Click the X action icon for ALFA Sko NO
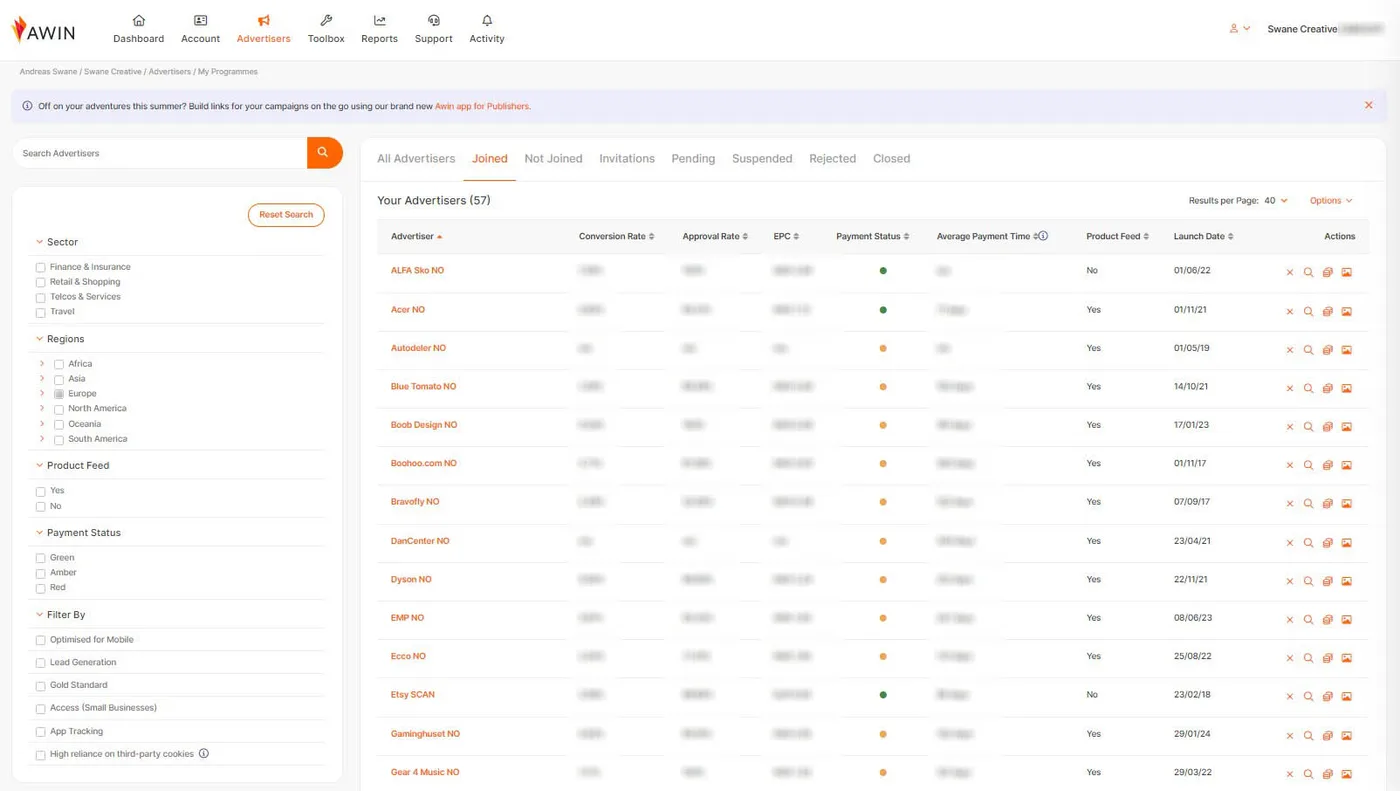The height and width of the screenshot is (791, 1400). click(x=1290, y=272)
